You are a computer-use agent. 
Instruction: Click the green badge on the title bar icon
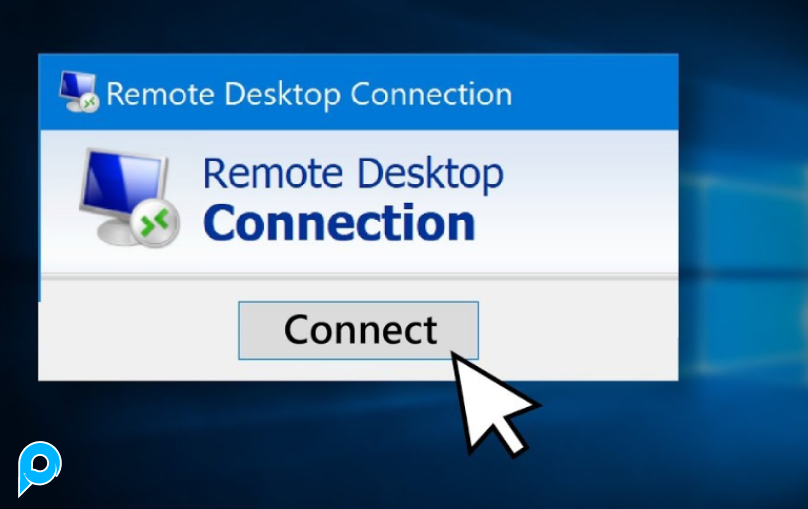pos(90,104)
